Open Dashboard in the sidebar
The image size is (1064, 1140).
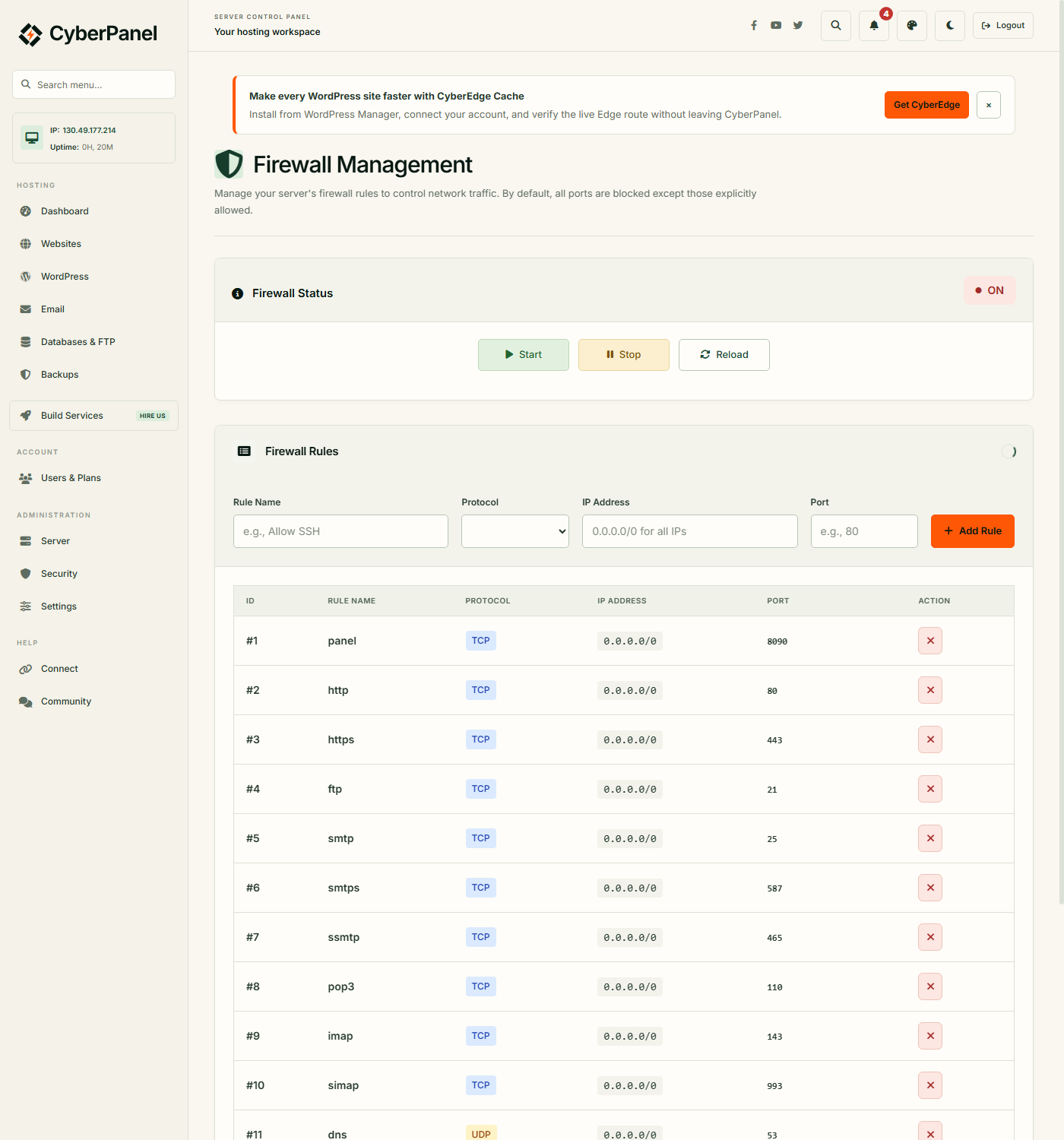coord(93,211)
